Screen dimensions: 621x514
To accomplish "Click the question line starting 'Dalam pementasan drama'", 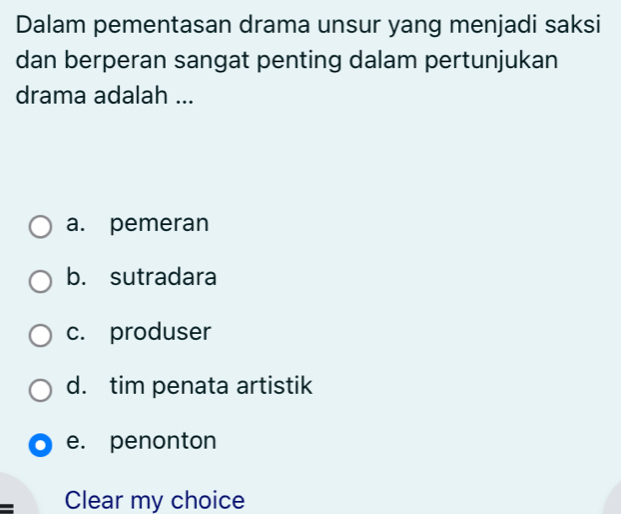I will pos(308,22).
